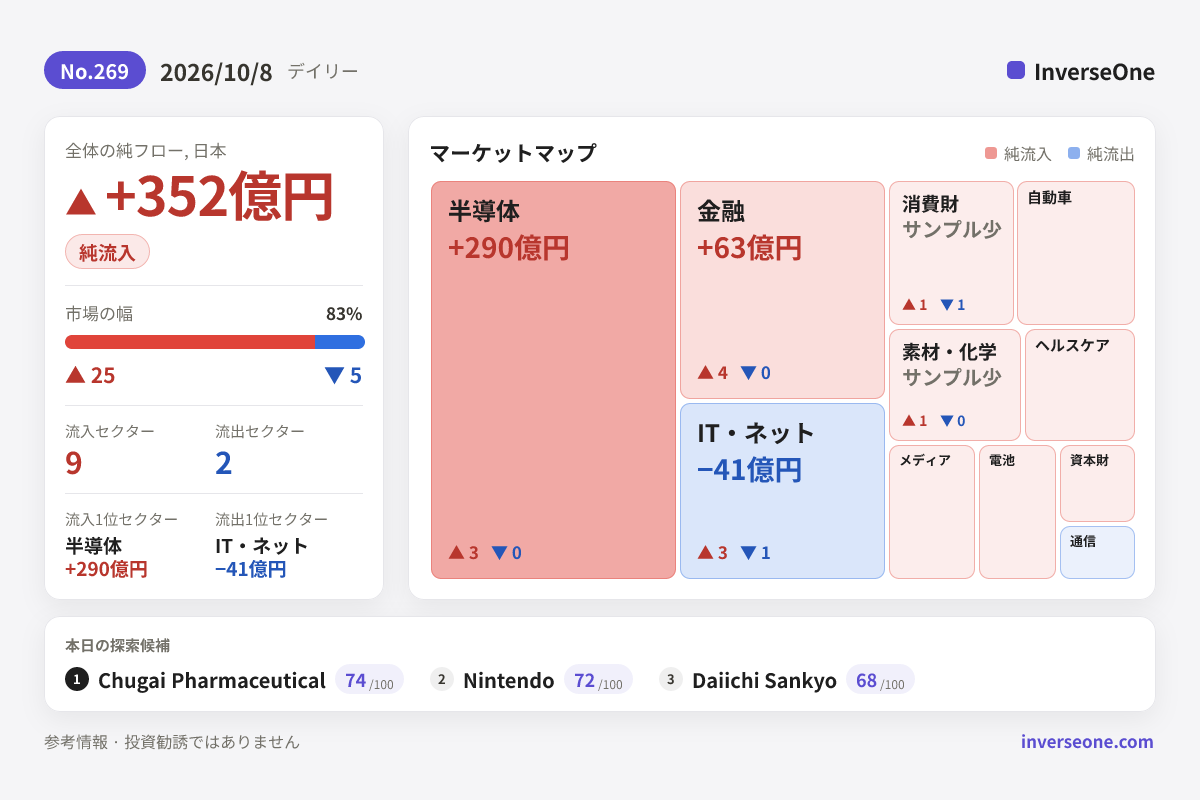Click the 純流入 status pill
Viewport: 1200px width, 800px height.
[x=107, y=252]
